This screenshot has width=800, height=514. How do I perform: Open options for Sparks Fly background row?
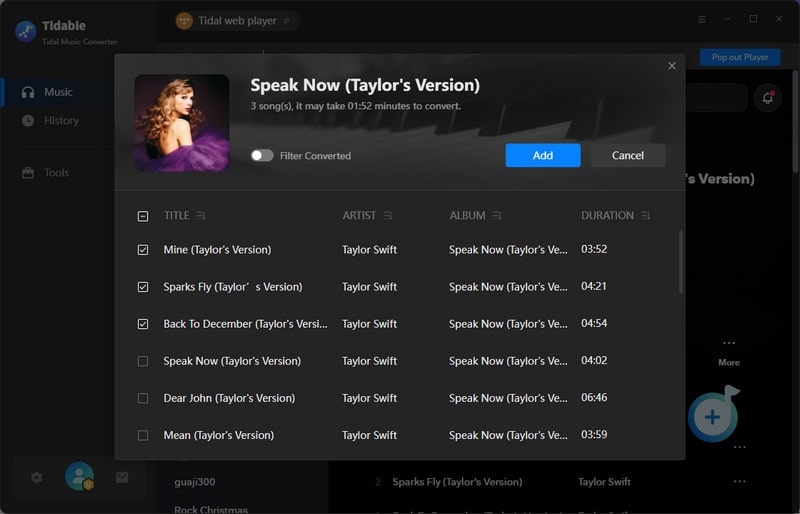[739, 481]
